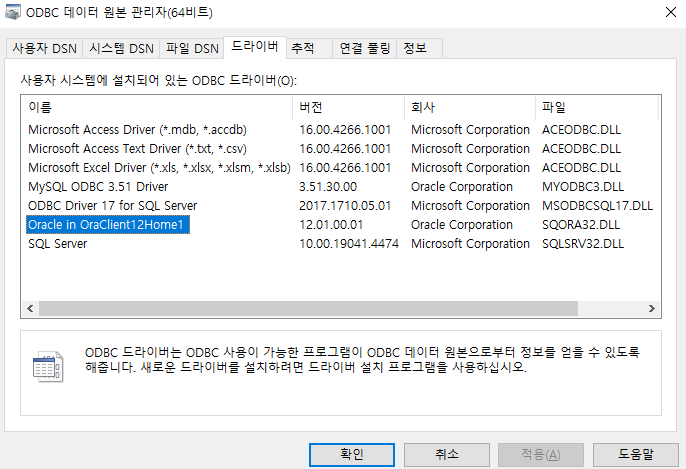The image size is (686, 469).
Task: Select the 드라이버 tab
Action: pos(255,46)
